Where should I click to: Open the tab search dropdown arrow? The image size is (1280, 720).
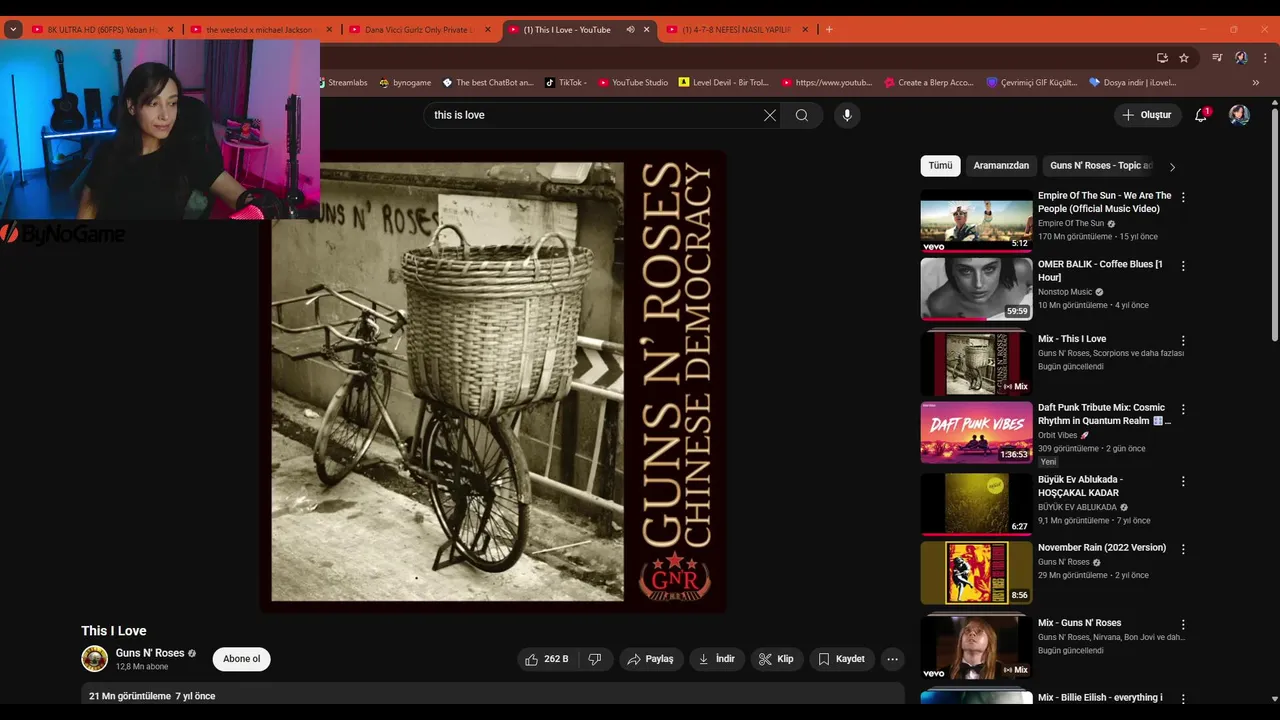13,29
